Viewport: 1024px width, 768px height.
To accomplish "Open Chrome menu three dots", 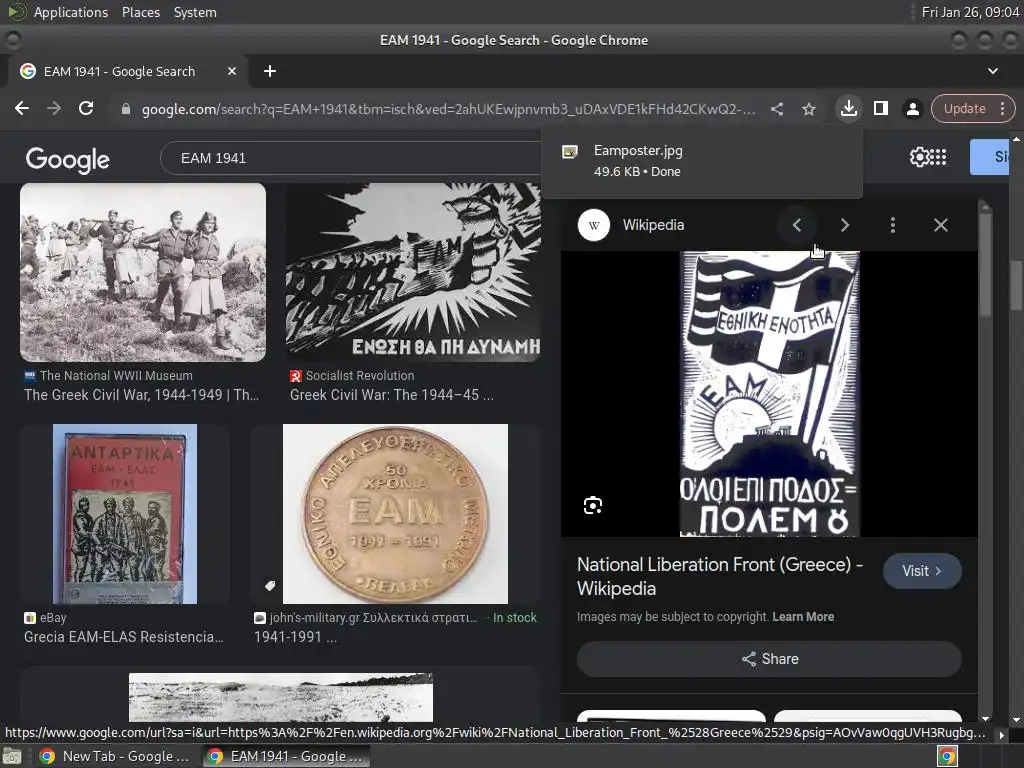I will [1002, 108].
